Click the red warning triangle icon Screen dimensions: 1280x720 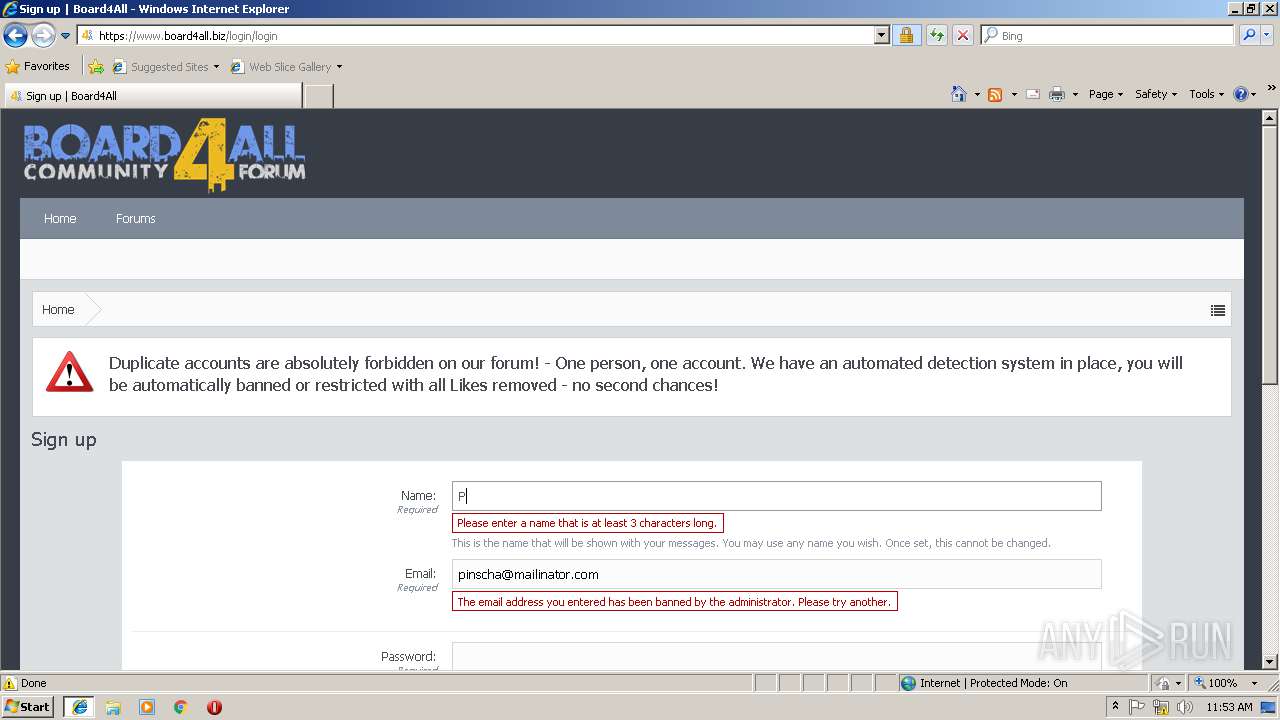click(x=69, y=372)
